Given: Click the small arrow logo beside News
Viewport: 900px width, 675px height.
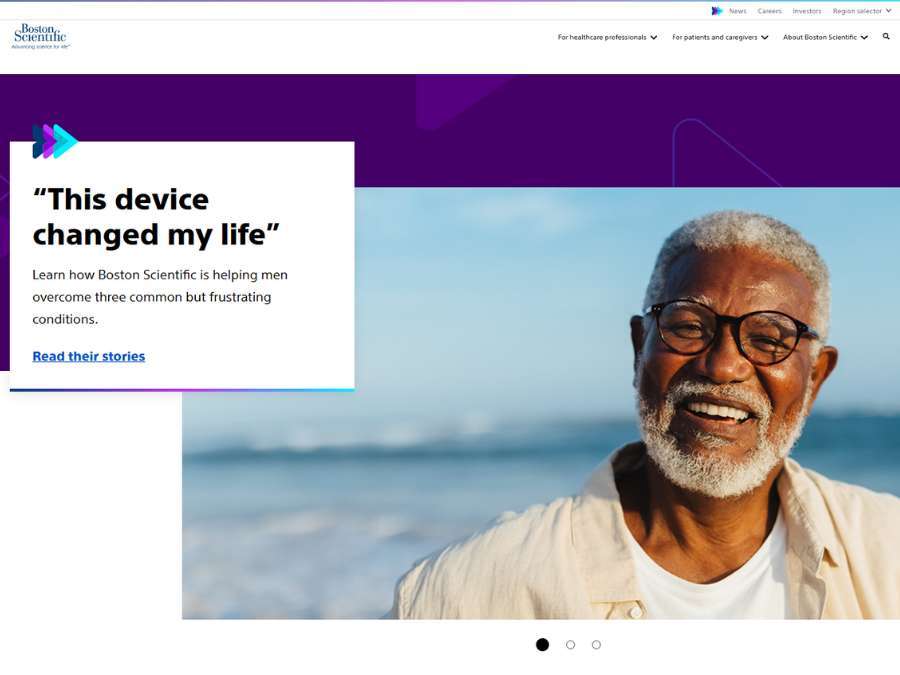Looking at the screenshot, I should coord(717,11).
